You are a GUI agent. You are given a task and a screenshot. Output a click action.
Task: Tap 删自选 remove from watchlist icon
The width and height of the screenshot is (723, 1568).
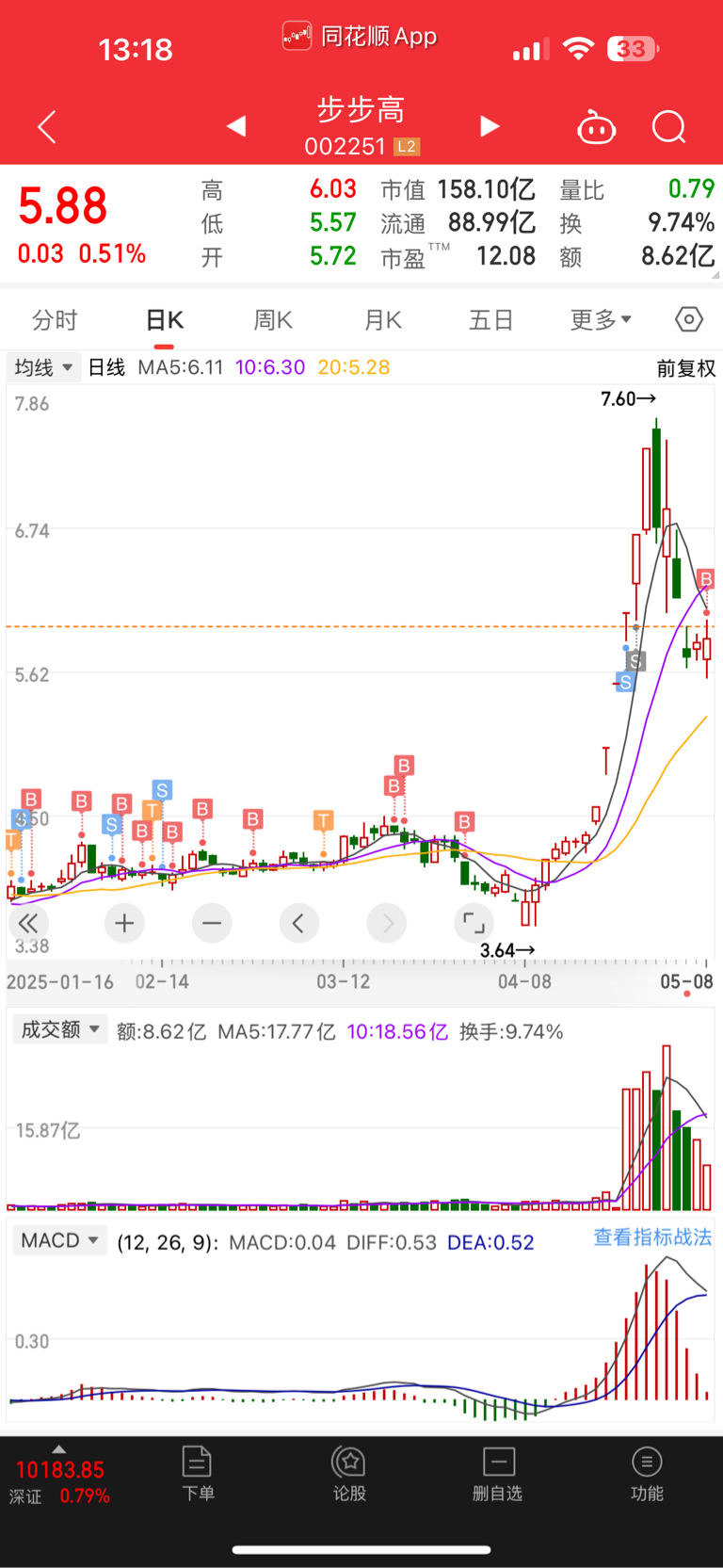[498, 1474]
